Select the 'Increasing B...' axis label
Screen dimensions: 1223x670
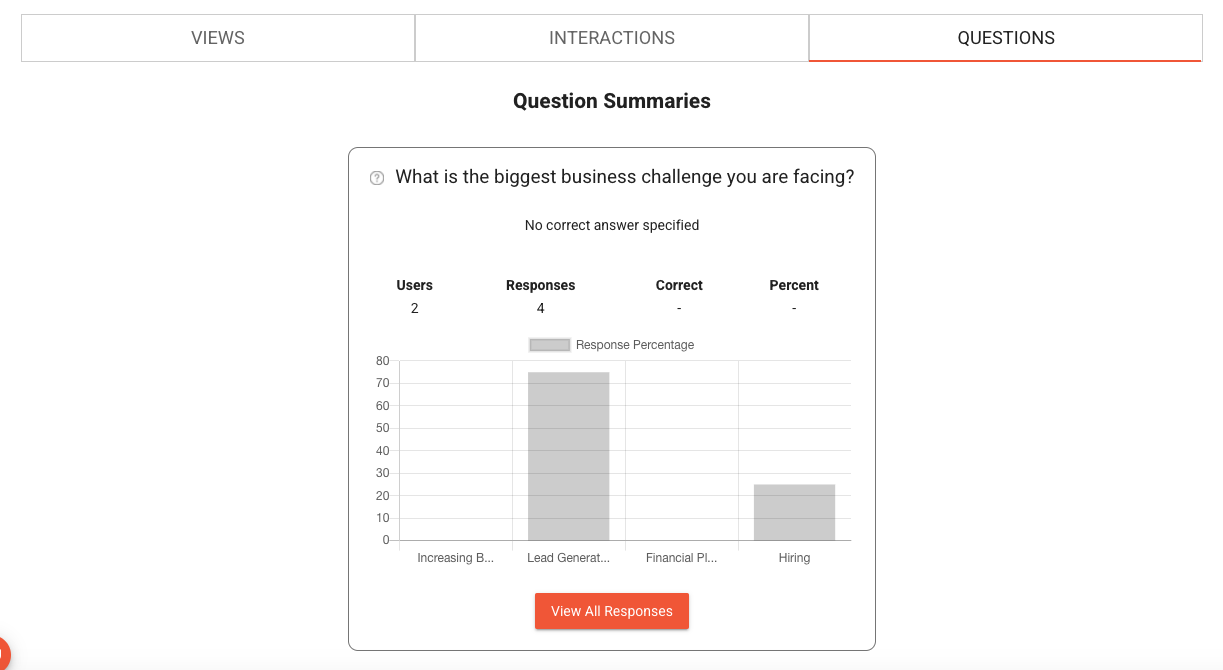[x=456, y=558]
